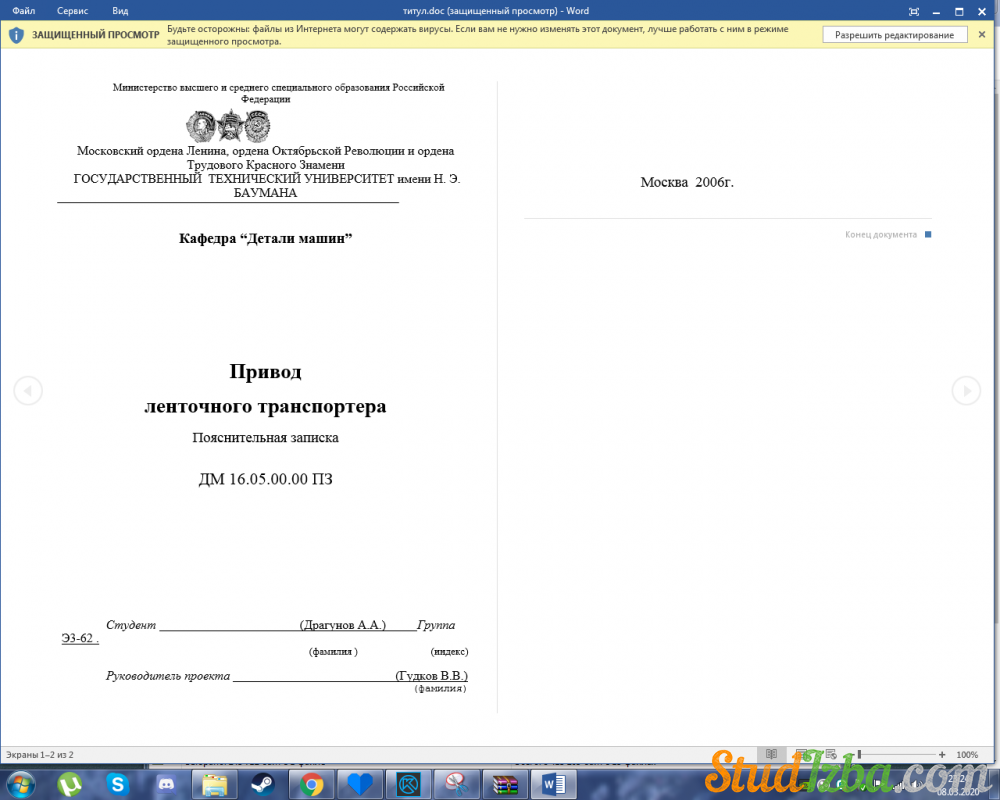Image resolution: width=1000 pixels, height=800 pixels.
Task: Click Конец документа label
Action: point(881,235)
